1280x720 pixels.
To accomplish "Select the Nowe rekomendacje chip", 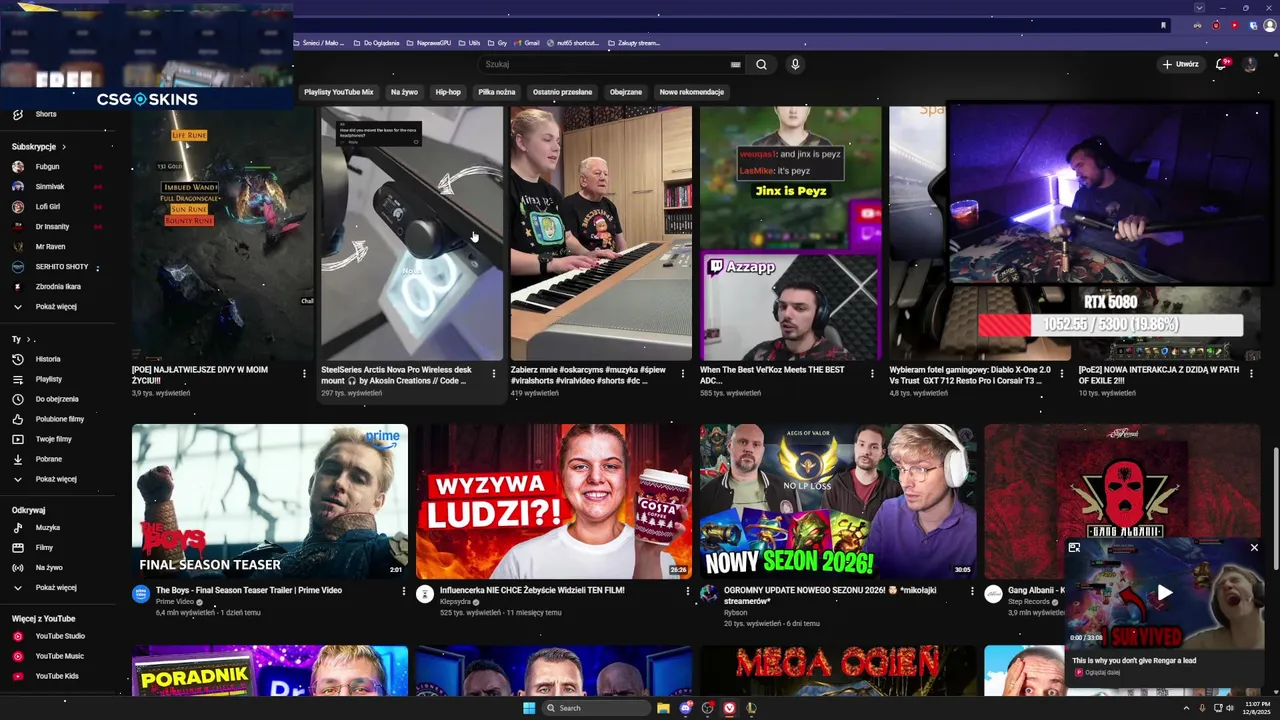I will coord(691,92).
